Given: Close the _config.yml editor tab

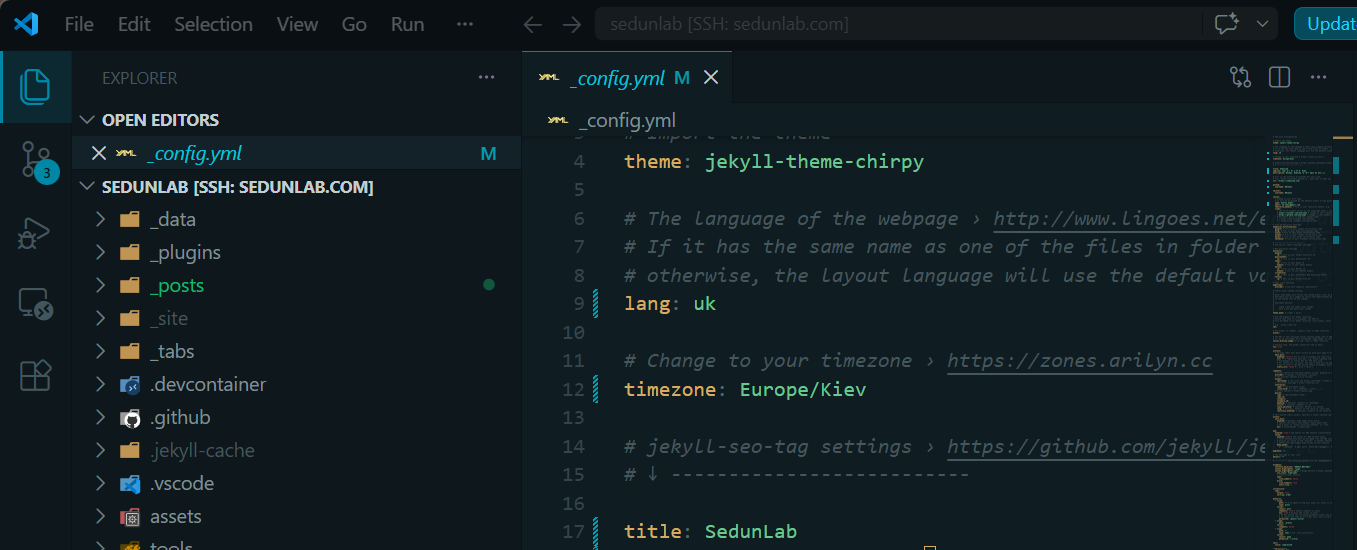Looking at the screenshot, I should pos(711,78).
